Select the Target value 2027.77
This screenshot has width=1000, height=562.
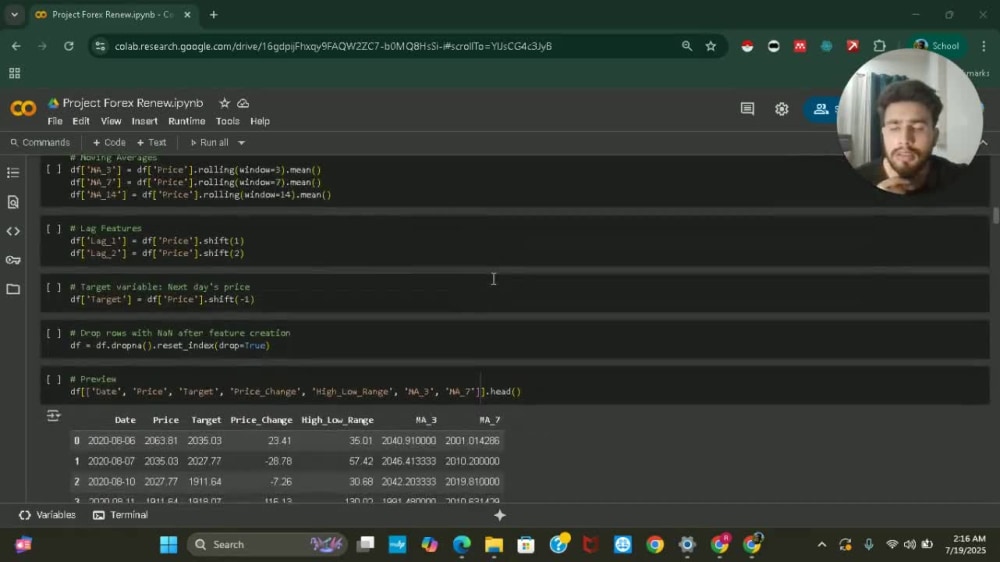coord(205,461)
